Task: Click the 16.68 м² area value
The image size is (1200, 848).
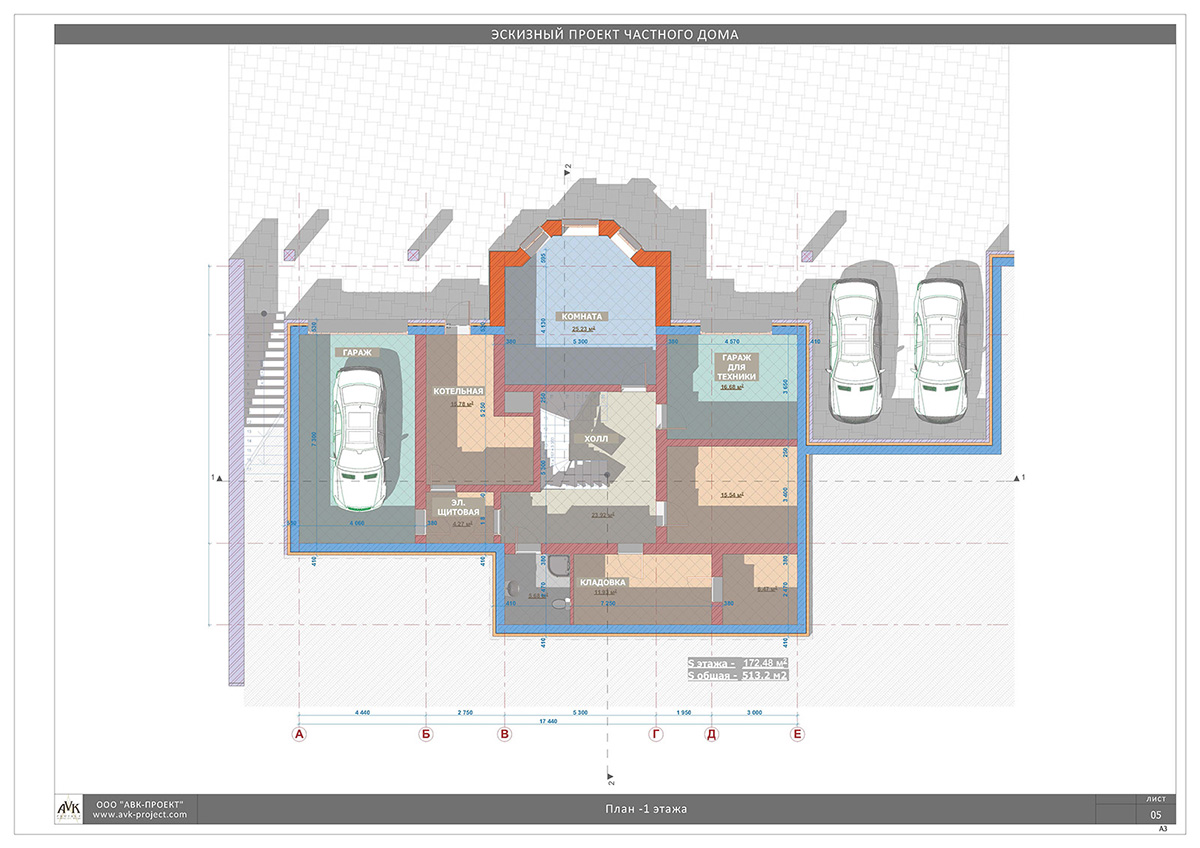Action: [733, 387]
